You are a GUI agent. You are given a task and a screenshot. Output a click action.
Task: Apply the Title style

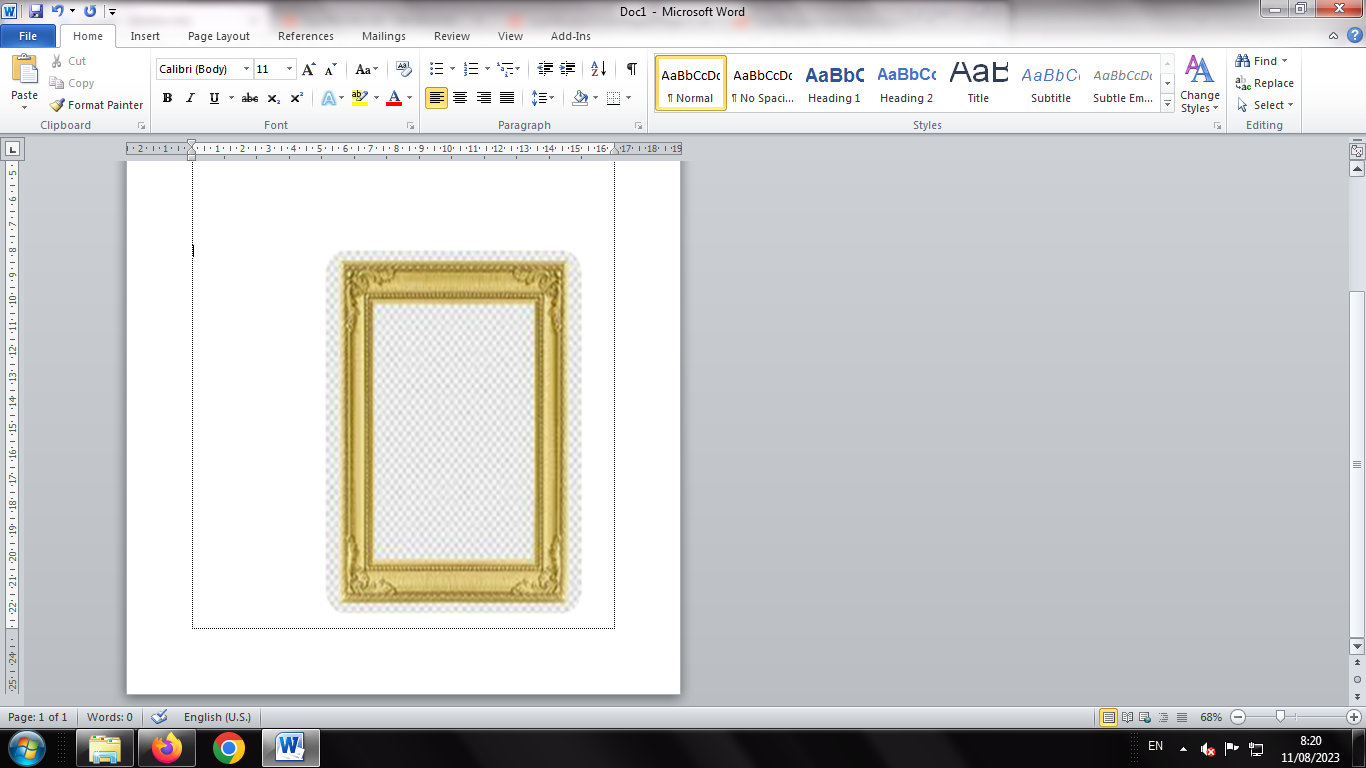point(978,83)
